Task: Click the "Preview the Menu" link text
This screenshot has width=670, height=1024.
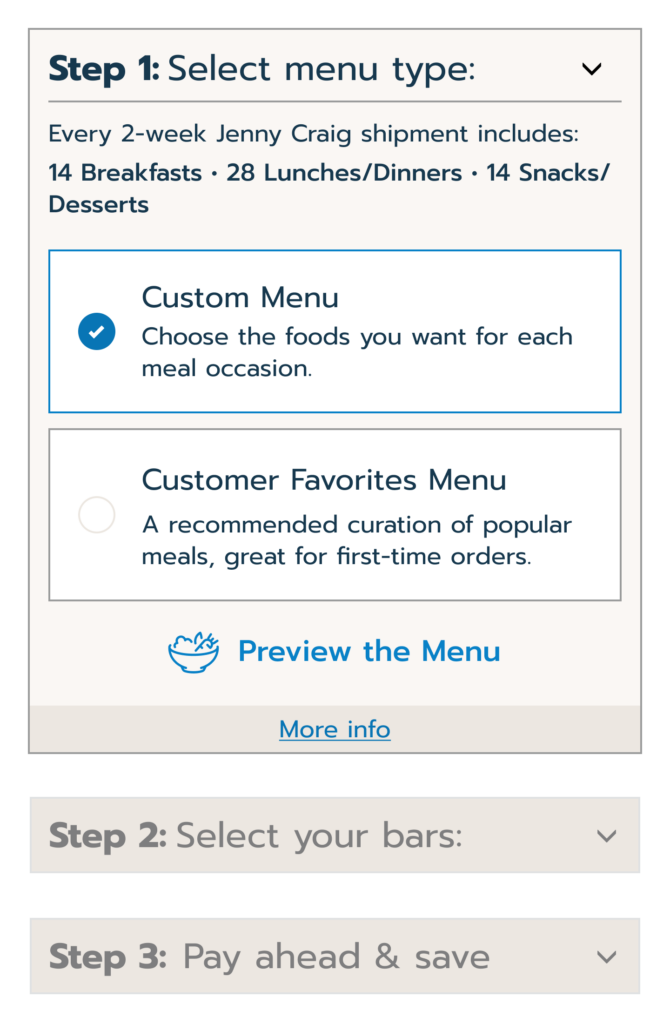Action: pyautogui.click(x=369, y=652)
